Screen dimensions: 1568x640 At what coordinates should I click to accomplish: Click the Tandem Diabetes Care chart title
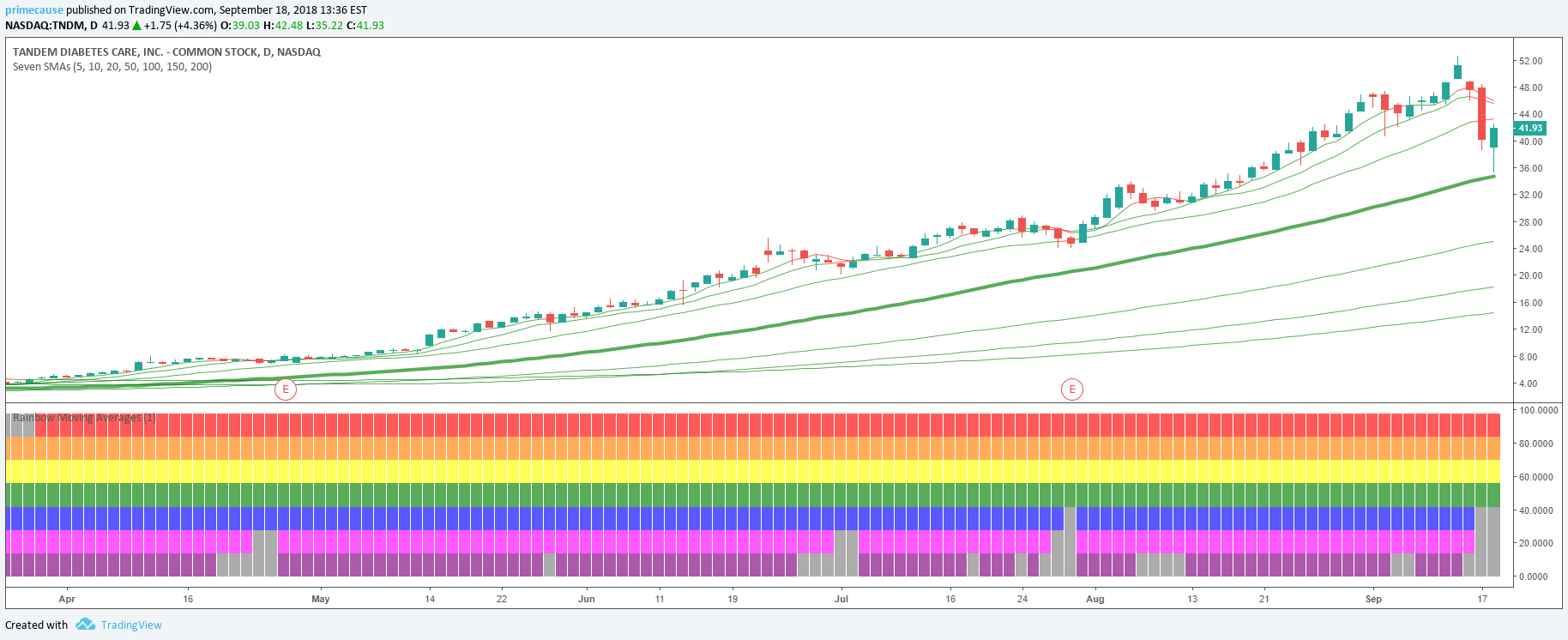click(166, 52)
